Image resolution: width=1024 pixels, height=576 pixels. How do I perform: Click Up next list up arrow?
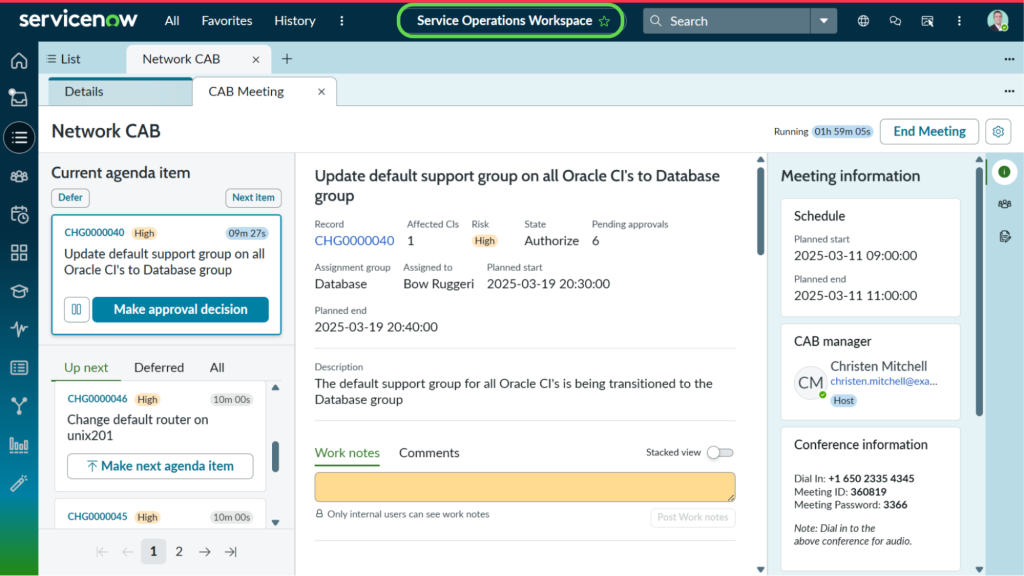[x=276, y=388]
